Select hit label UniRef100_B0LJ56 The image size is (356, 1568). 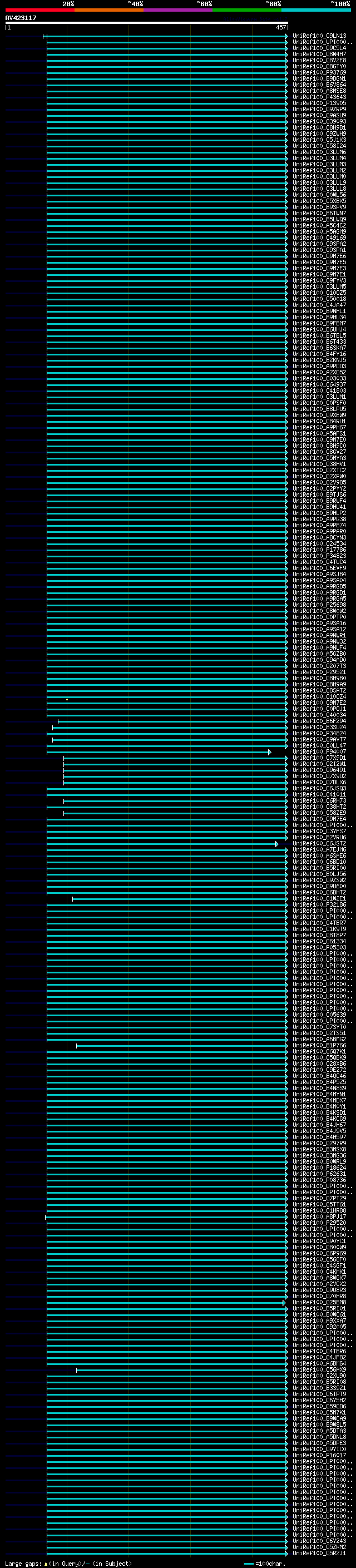(319, 874)
